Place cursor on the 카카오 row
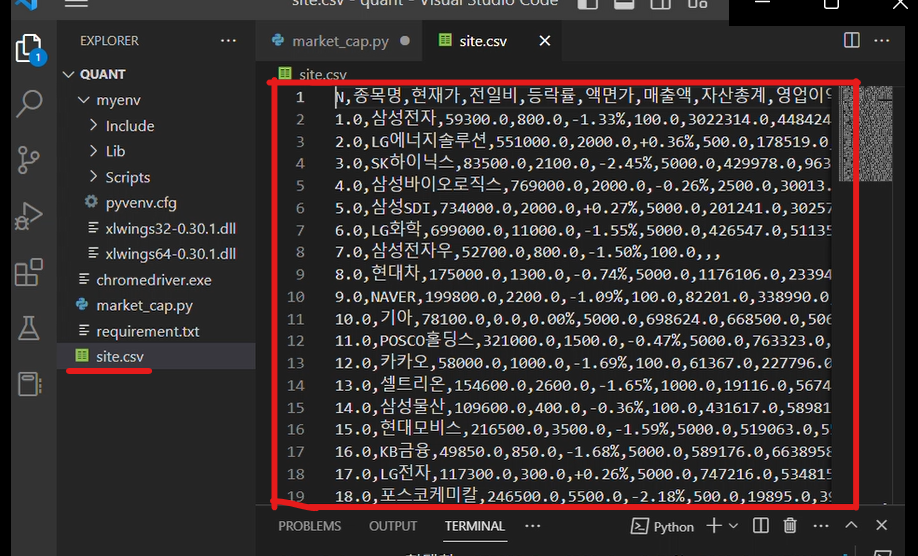 (x=583, y=363)
